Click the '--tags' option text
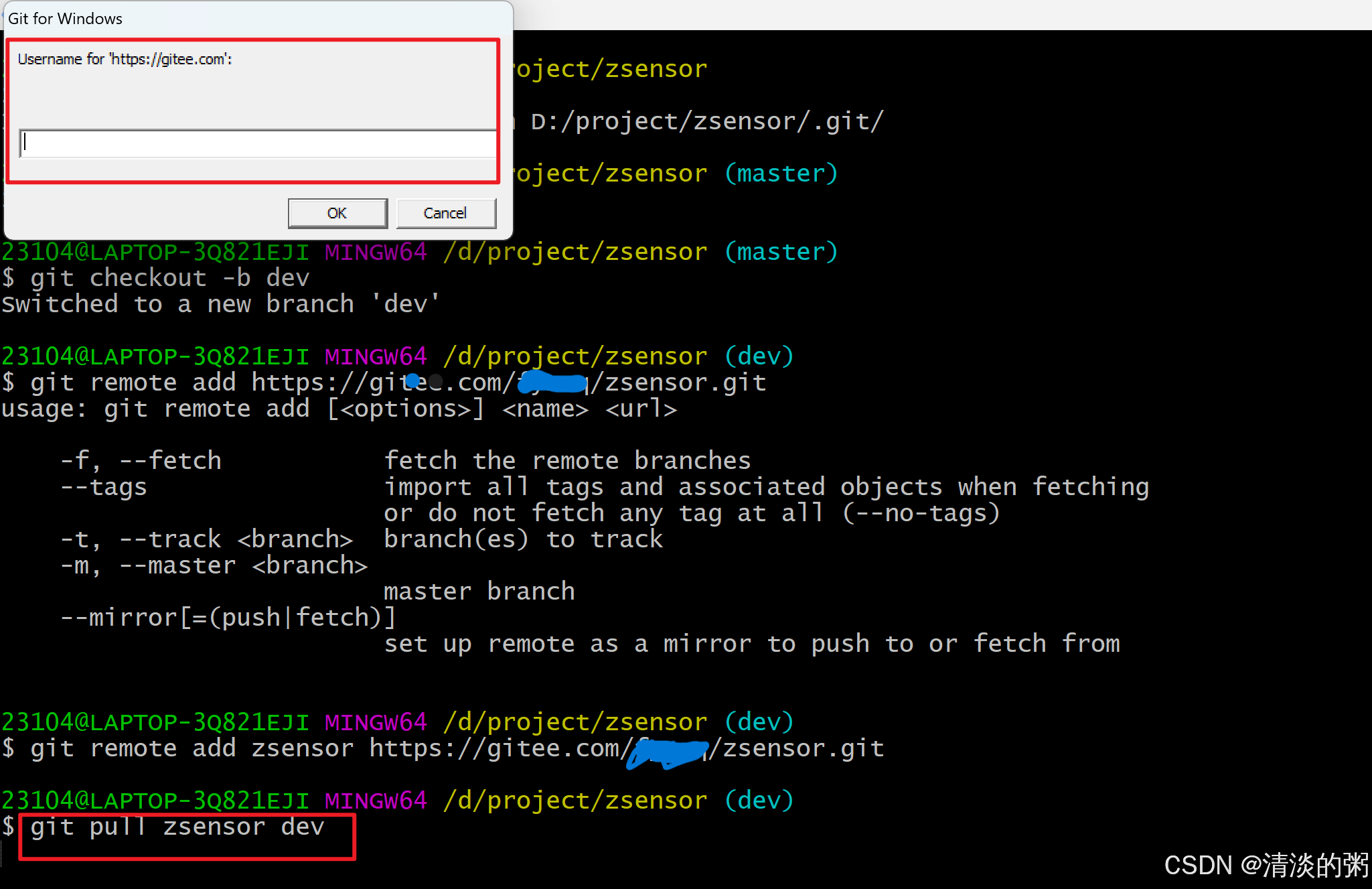Viewport: 1372px width, 889px height. pyautogui.click(x=104, y=487)
